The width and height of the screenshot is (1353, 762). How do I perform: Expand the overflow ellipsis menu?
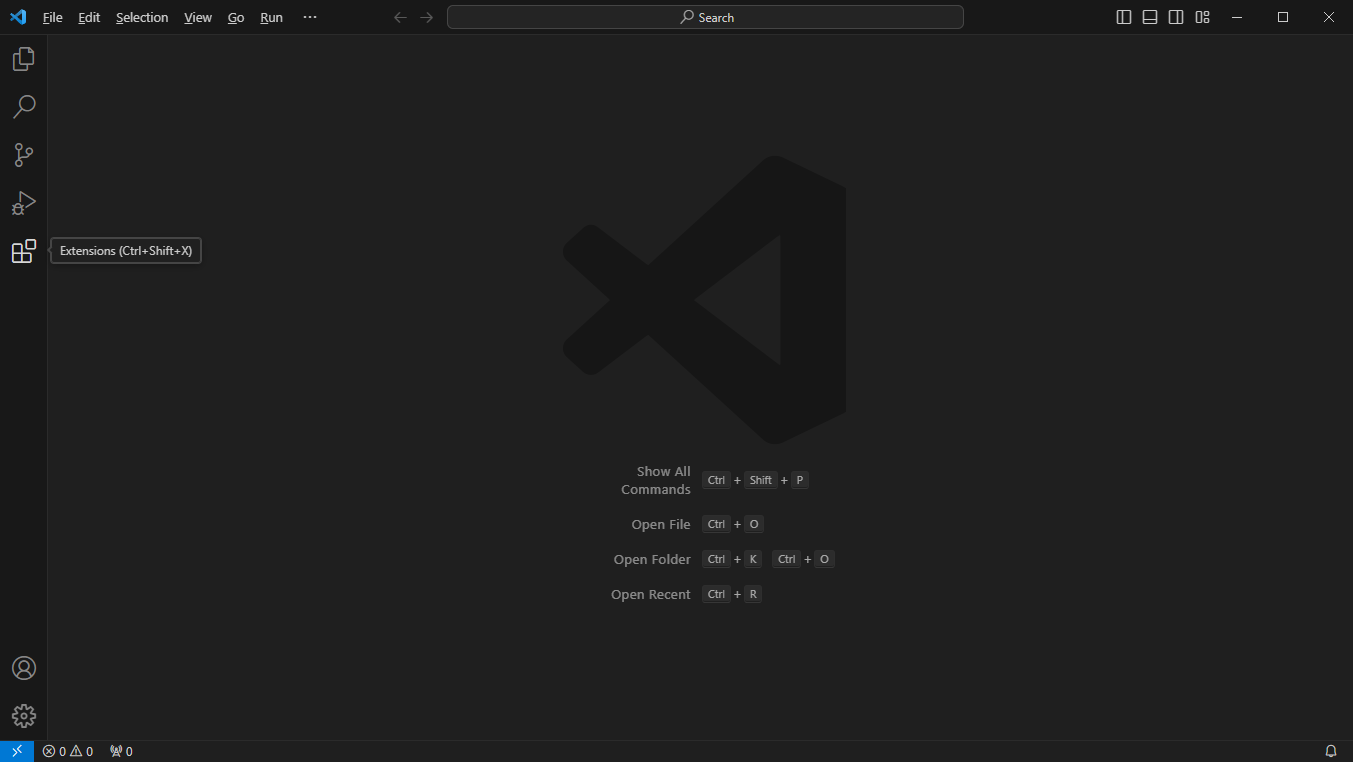point(310,17)
